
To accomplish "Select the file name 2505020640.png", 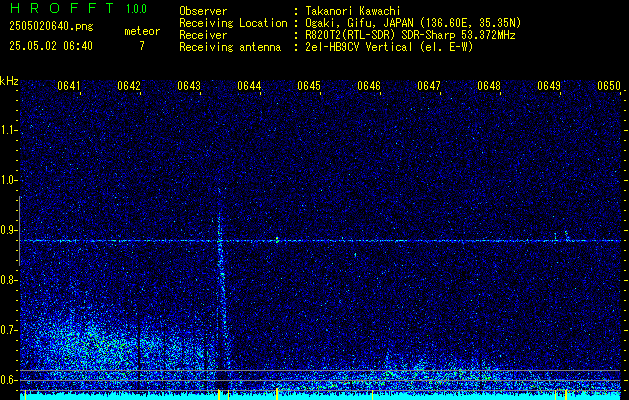I will 51,26.
